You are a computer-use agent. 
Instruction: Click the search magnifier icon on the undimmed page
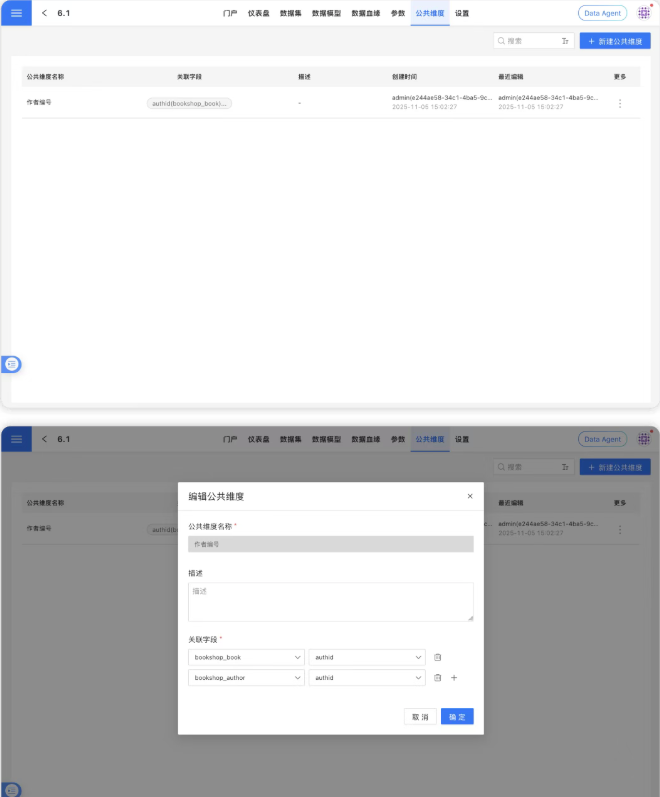[x=501, y=41]
